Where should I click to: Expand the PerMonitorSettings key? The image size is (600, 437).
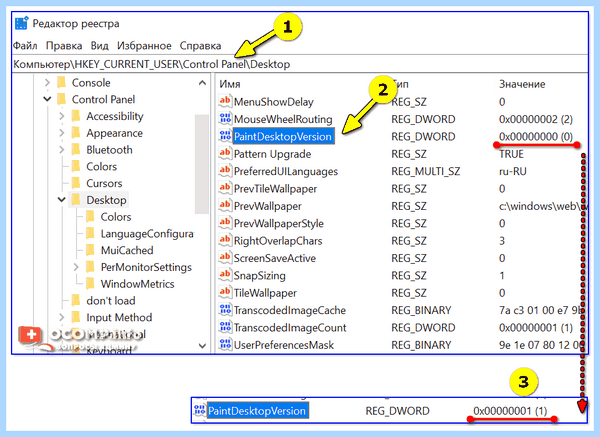tap(76, 267)
